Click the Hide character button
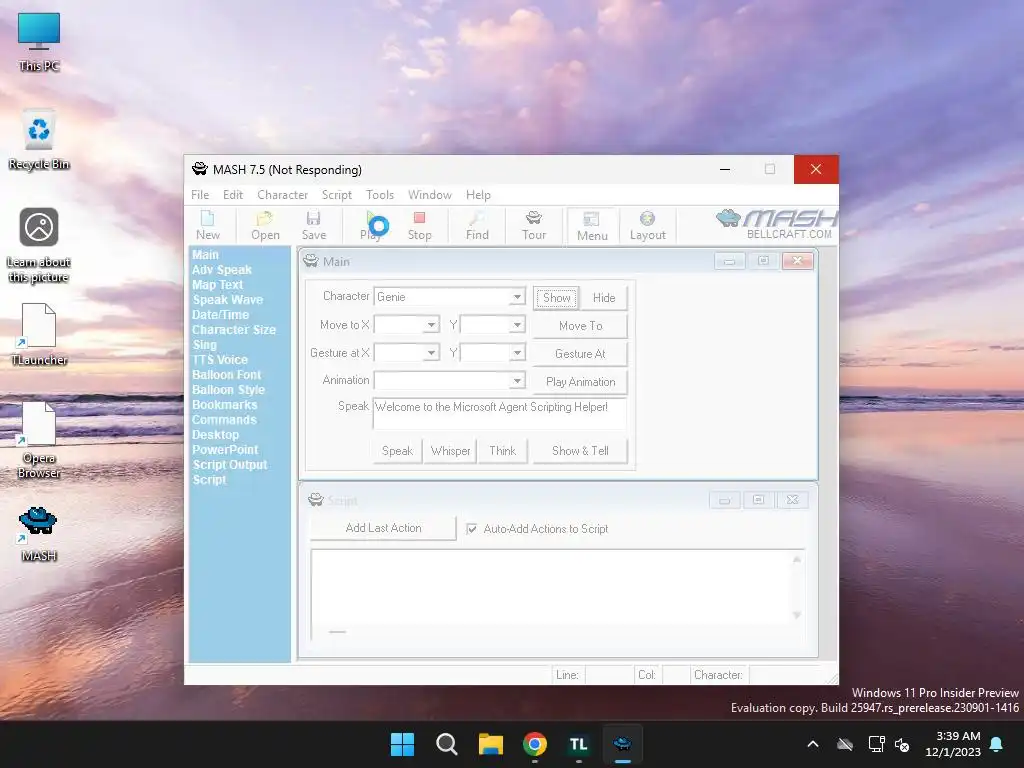Screen dimensions: 1024x768 click(x=604, y=298)
